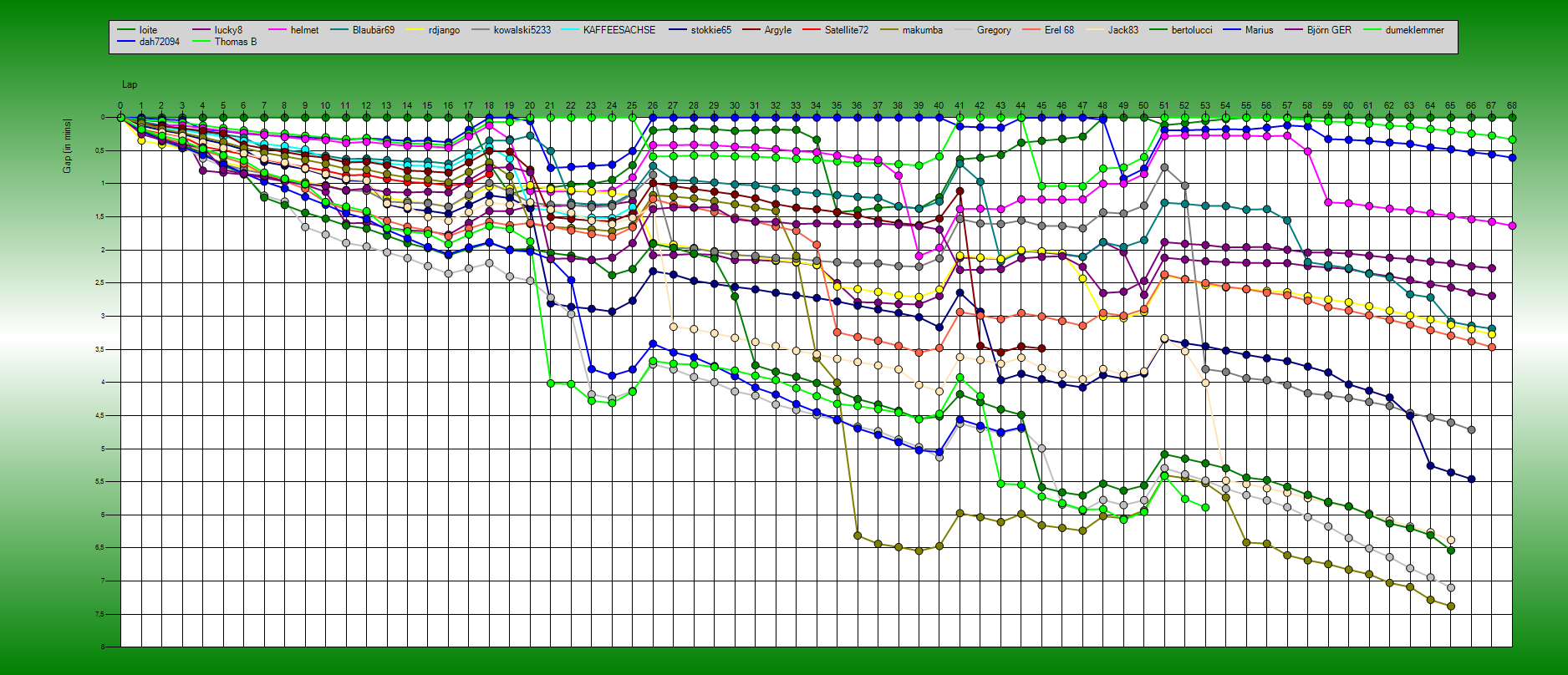This screenshot has height=675, width=1568.
Task: Select helmet in the chart legend
Action: [x=304, y=30]
